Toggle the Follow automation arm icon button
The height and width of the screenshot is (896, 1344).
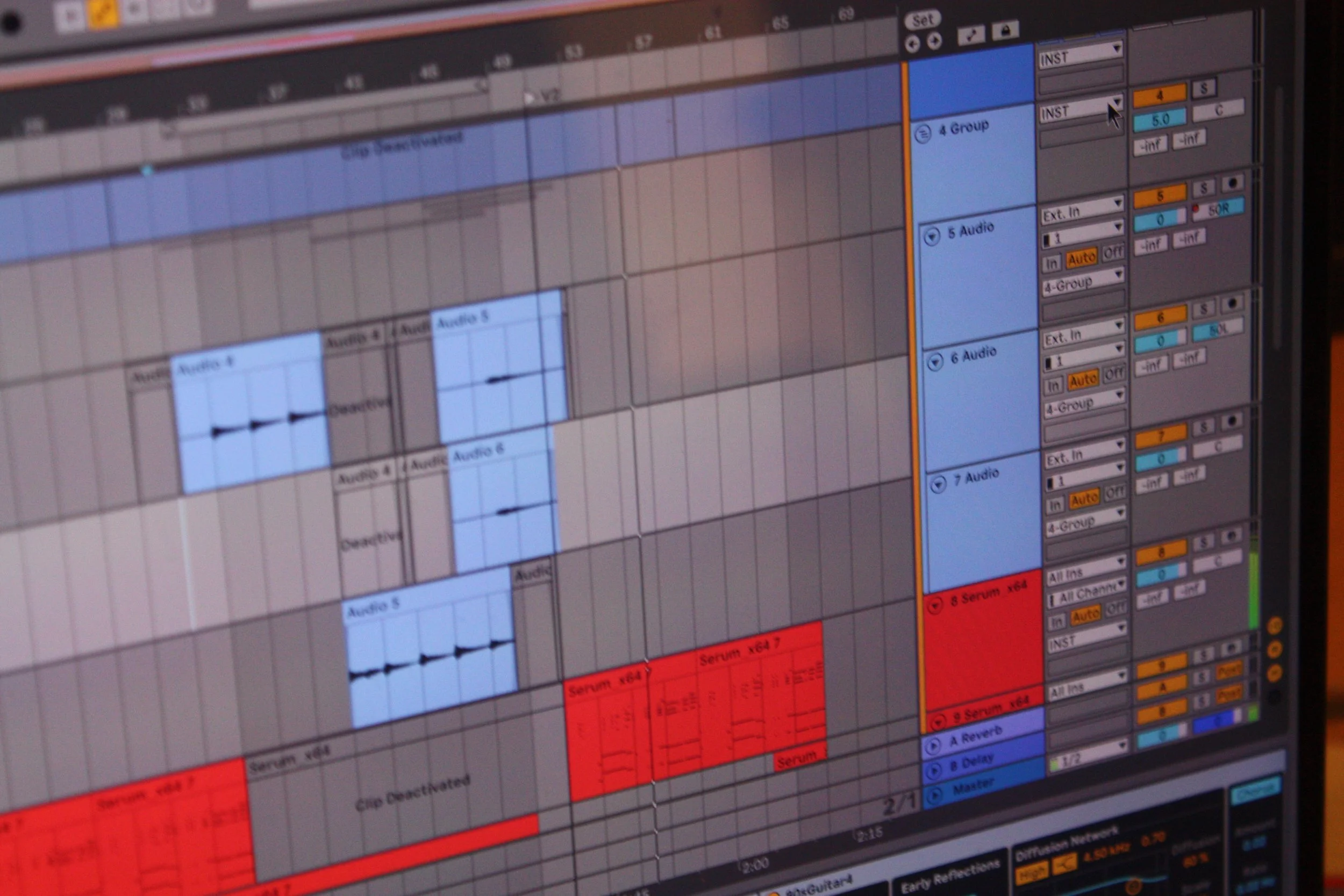[971, 35]
